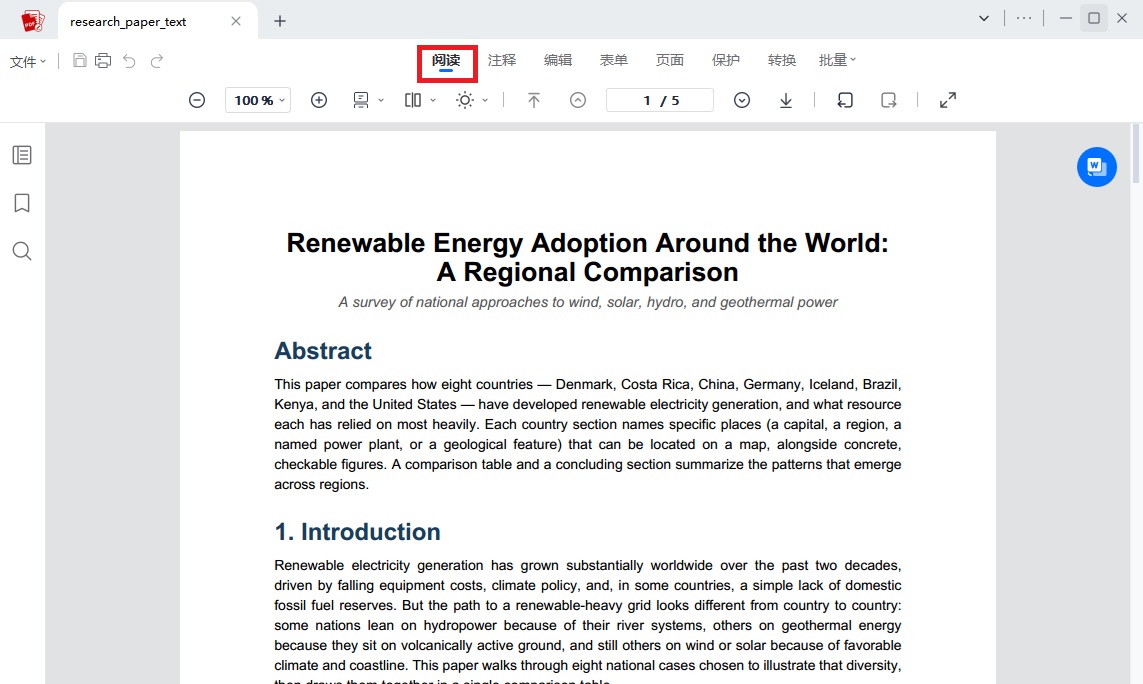This screenshot has height=684, width=1143.
Task: Open a new tab with plus
Action: point(280,21)
